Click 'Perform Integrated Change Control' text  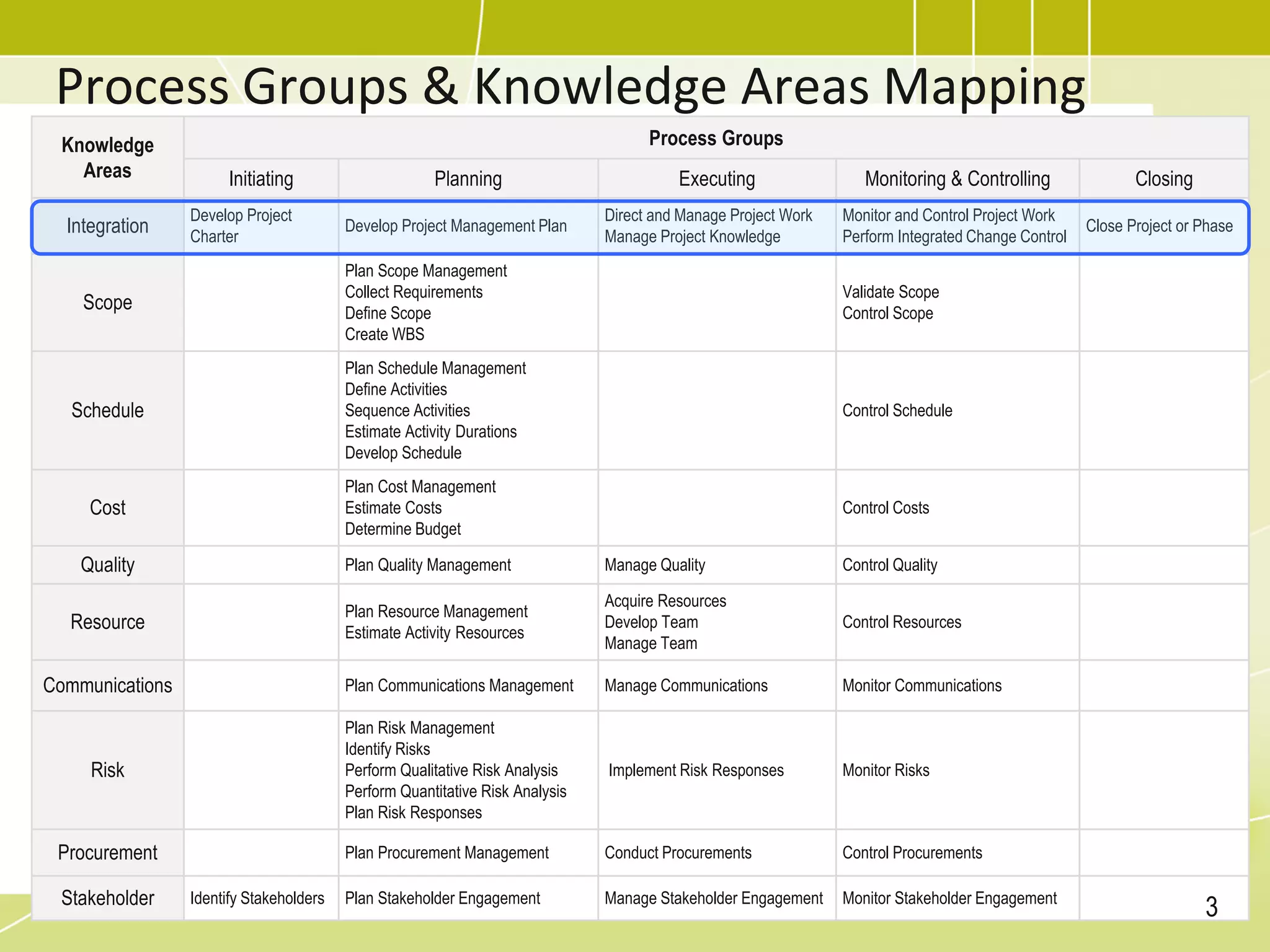[x=954, y=237]
